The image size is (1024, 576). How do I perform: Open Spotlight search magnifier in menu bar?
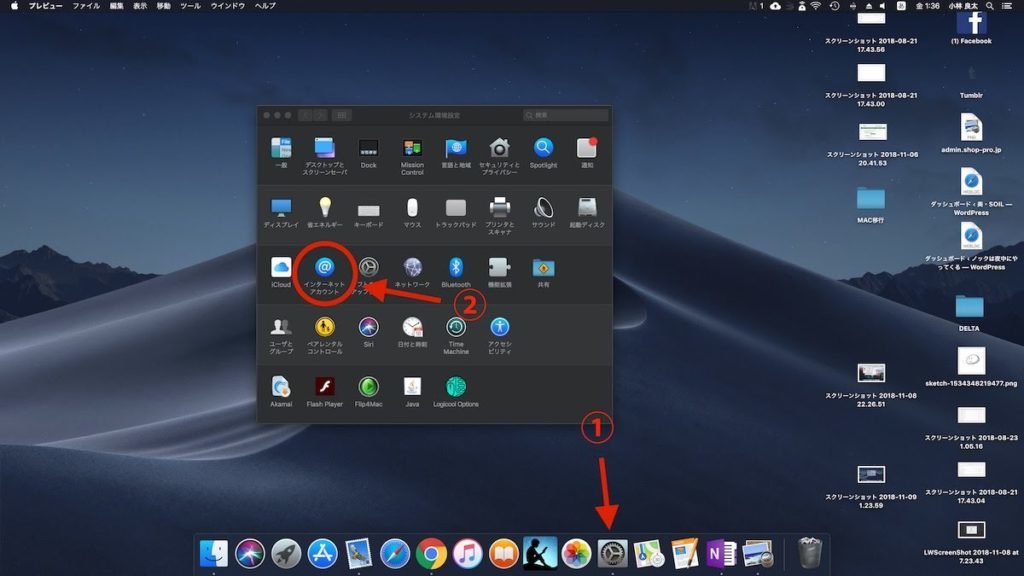(x=990, y=6)
